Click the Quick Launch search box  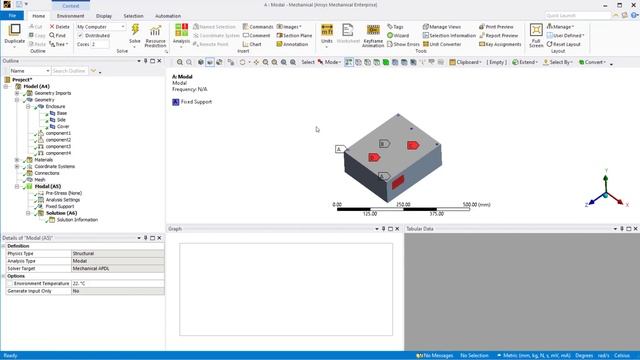click(578, 16)
